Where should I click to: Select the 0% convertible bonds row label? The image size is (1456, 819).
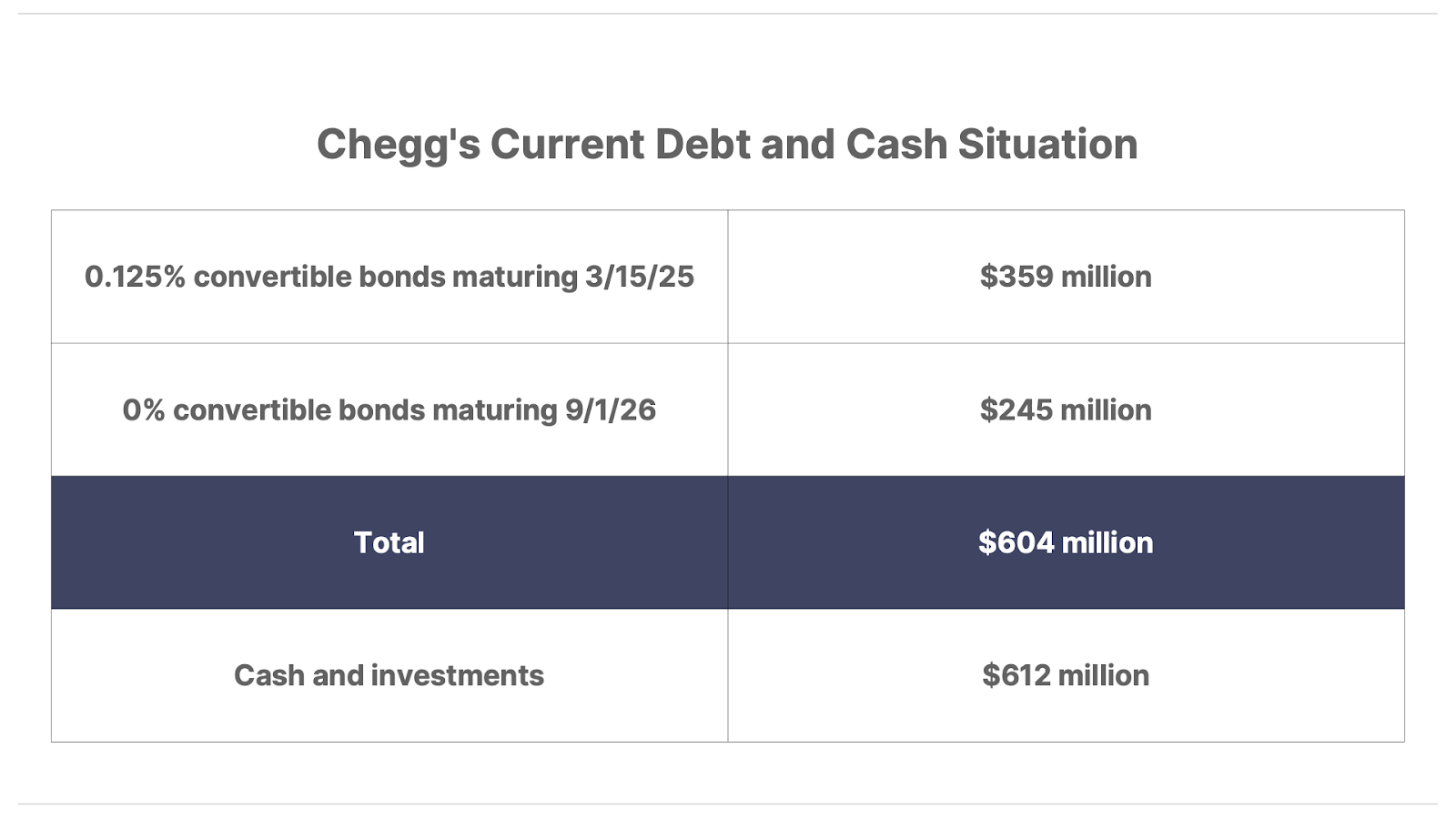click(389, 410)
